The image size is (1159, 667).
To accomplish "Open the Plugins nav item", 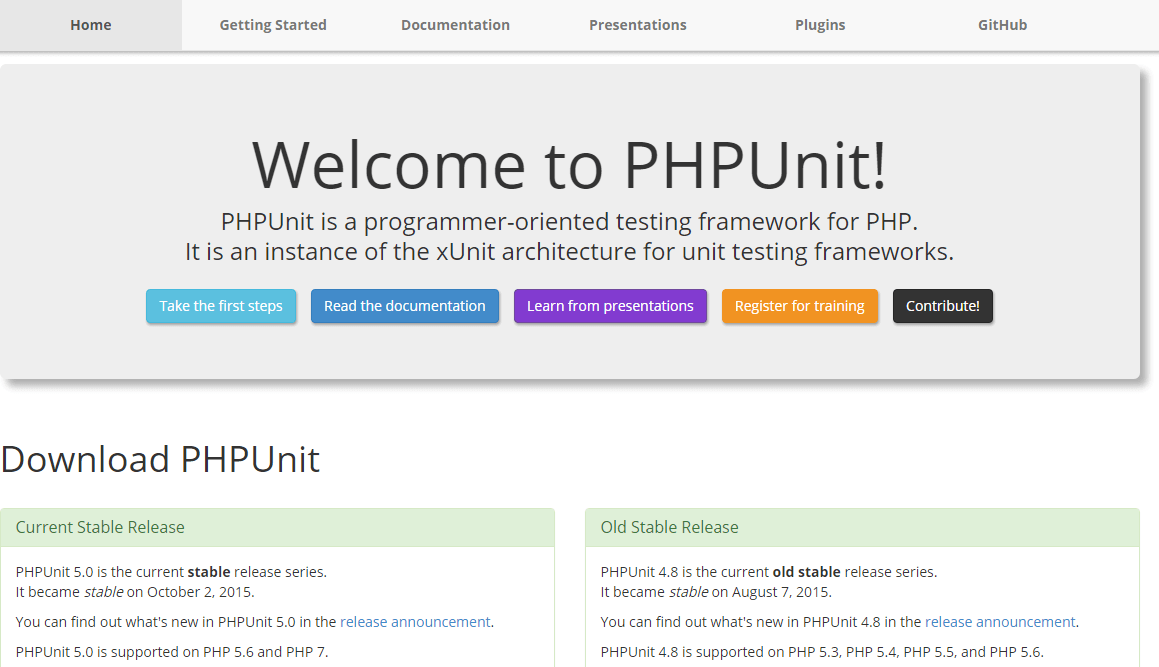I will coord(820,25).
